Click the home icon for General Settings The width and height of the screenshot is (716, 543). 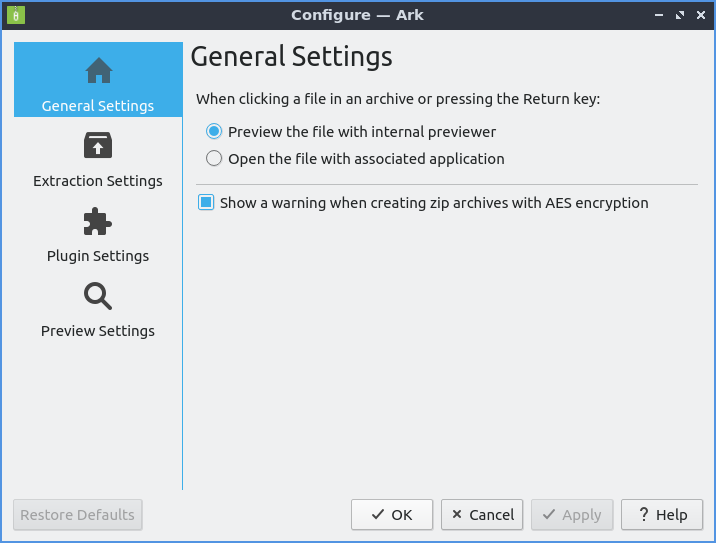coord(98,71)
